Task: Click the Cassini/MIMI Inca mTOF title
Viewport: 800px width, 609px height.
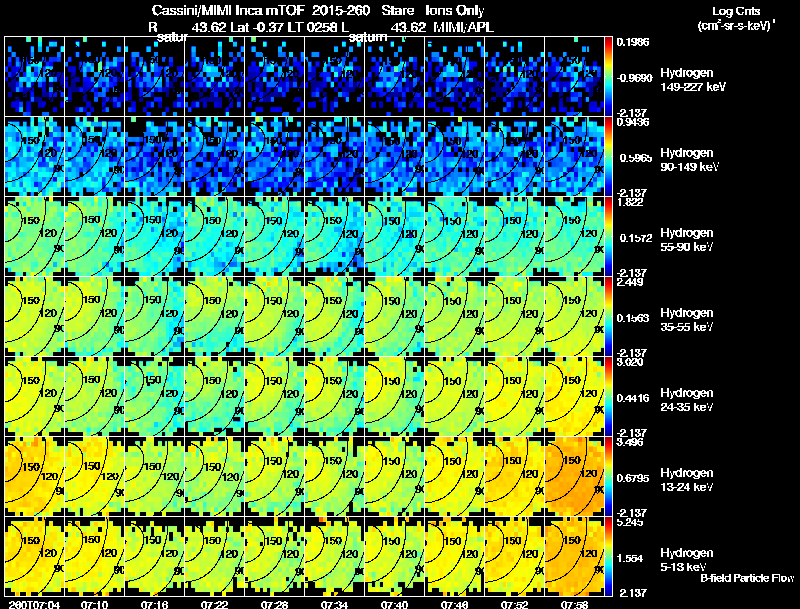Action: [228, 11]
